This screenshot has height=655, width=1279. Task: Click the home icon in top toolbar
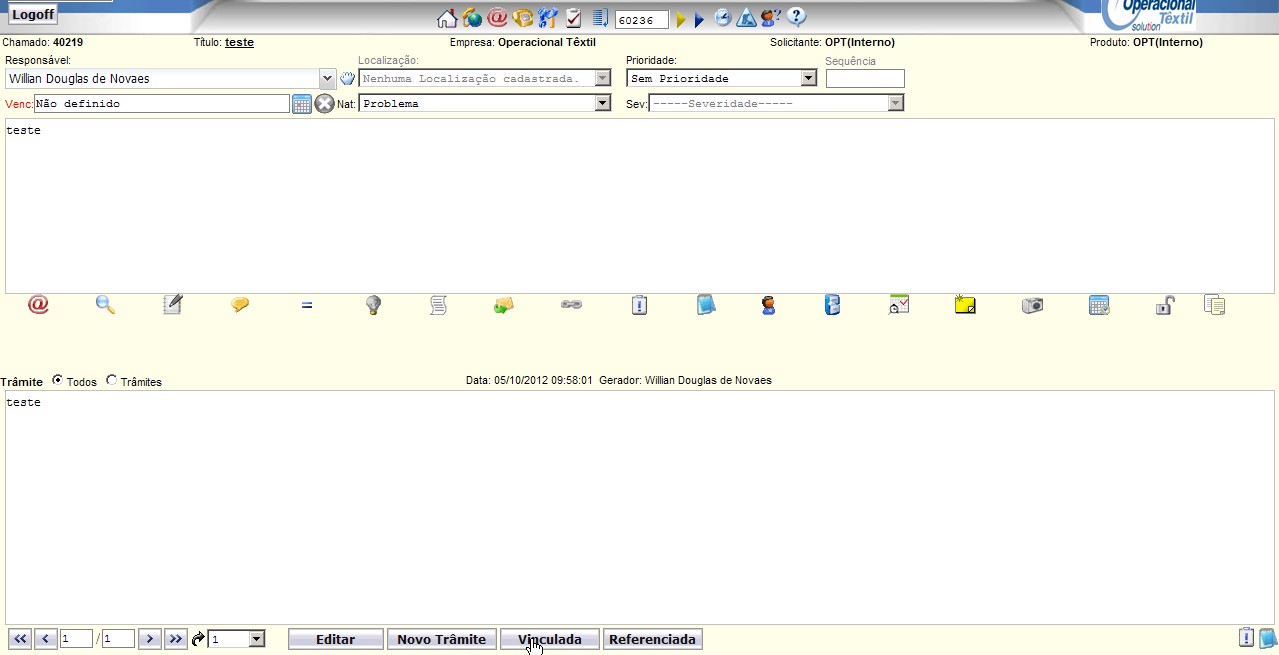pos(447,18)
